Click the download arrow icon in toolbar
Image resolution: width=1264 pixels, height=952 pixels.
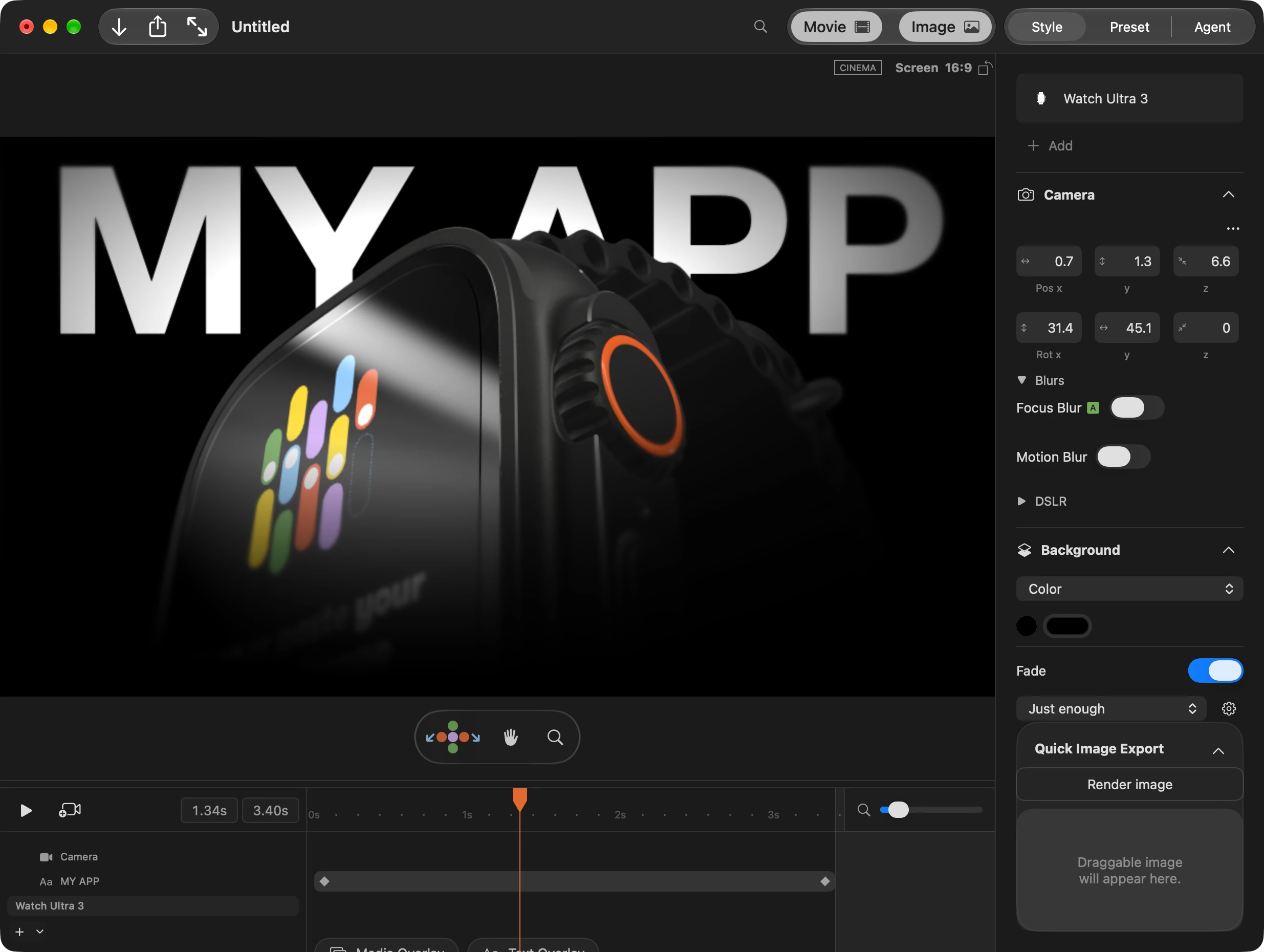tap(119, 27)
